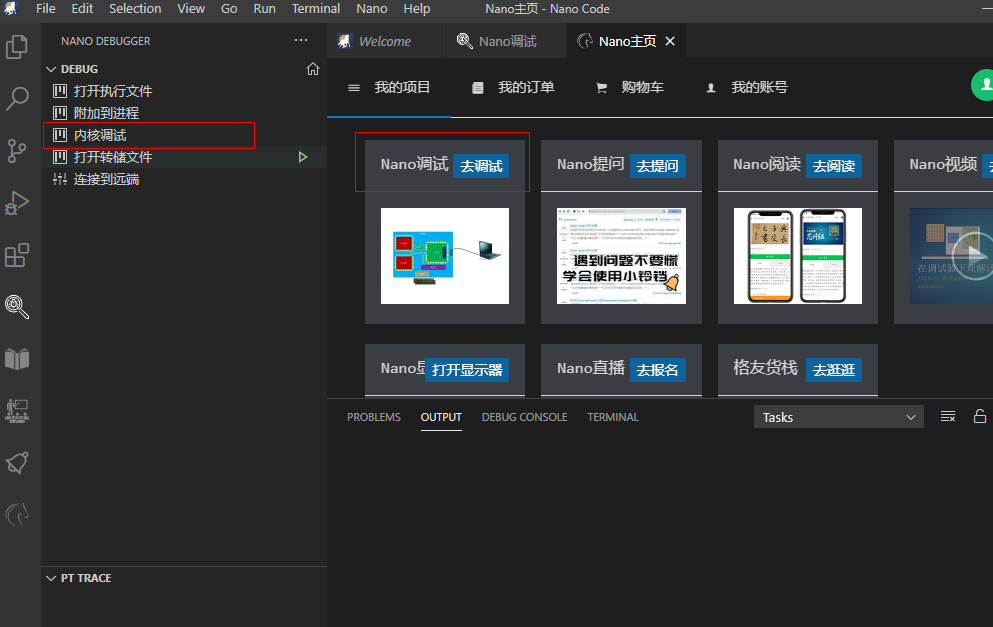Screen dimensions: 993x627
Task: Click the hamburger icon next to 我的项目
Action: coord(354,88)
